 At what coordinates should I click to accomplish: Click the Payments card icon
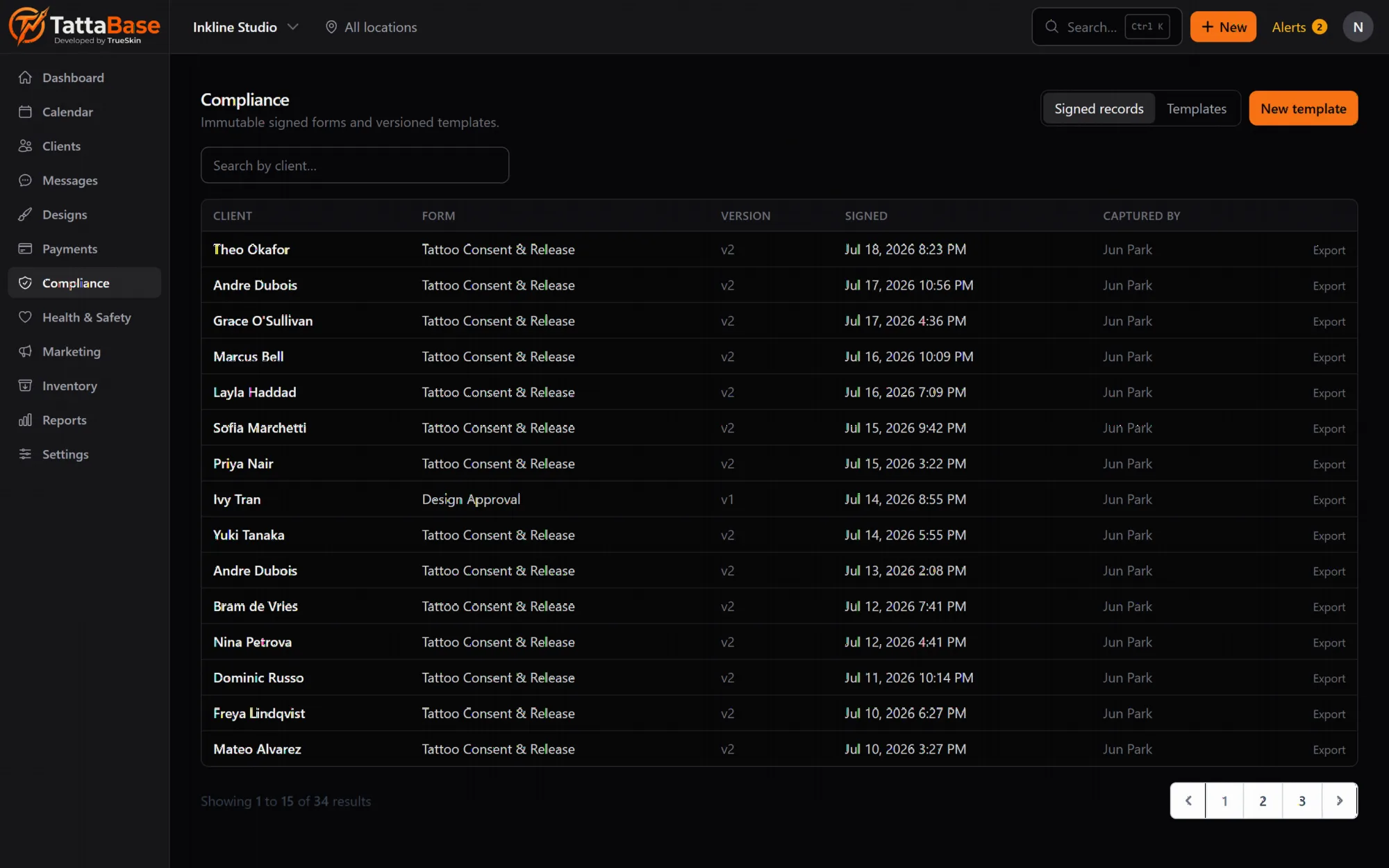point(26,249)
